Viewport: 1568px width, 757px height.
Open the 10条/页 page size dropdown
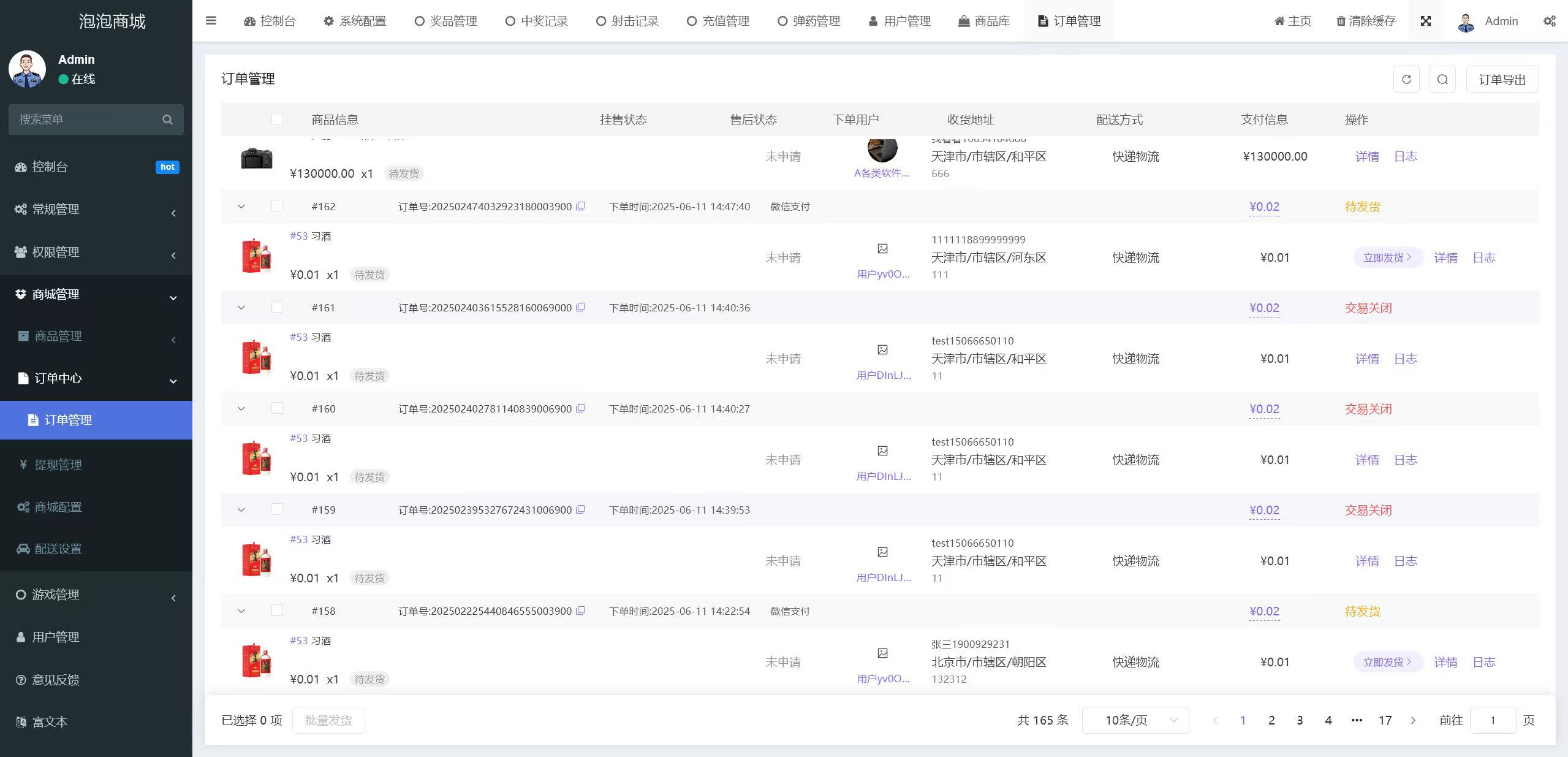(x=1135, y=720)
